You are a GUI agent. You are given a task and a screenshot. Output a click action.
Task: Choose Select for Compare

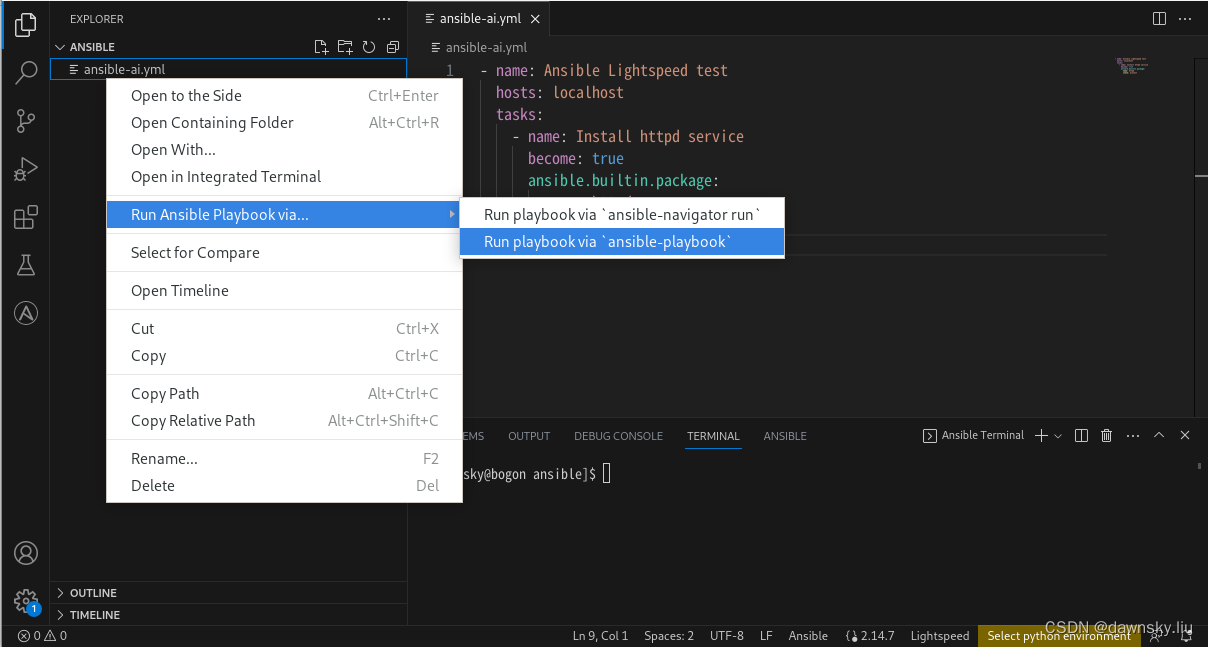pos(285,253)
